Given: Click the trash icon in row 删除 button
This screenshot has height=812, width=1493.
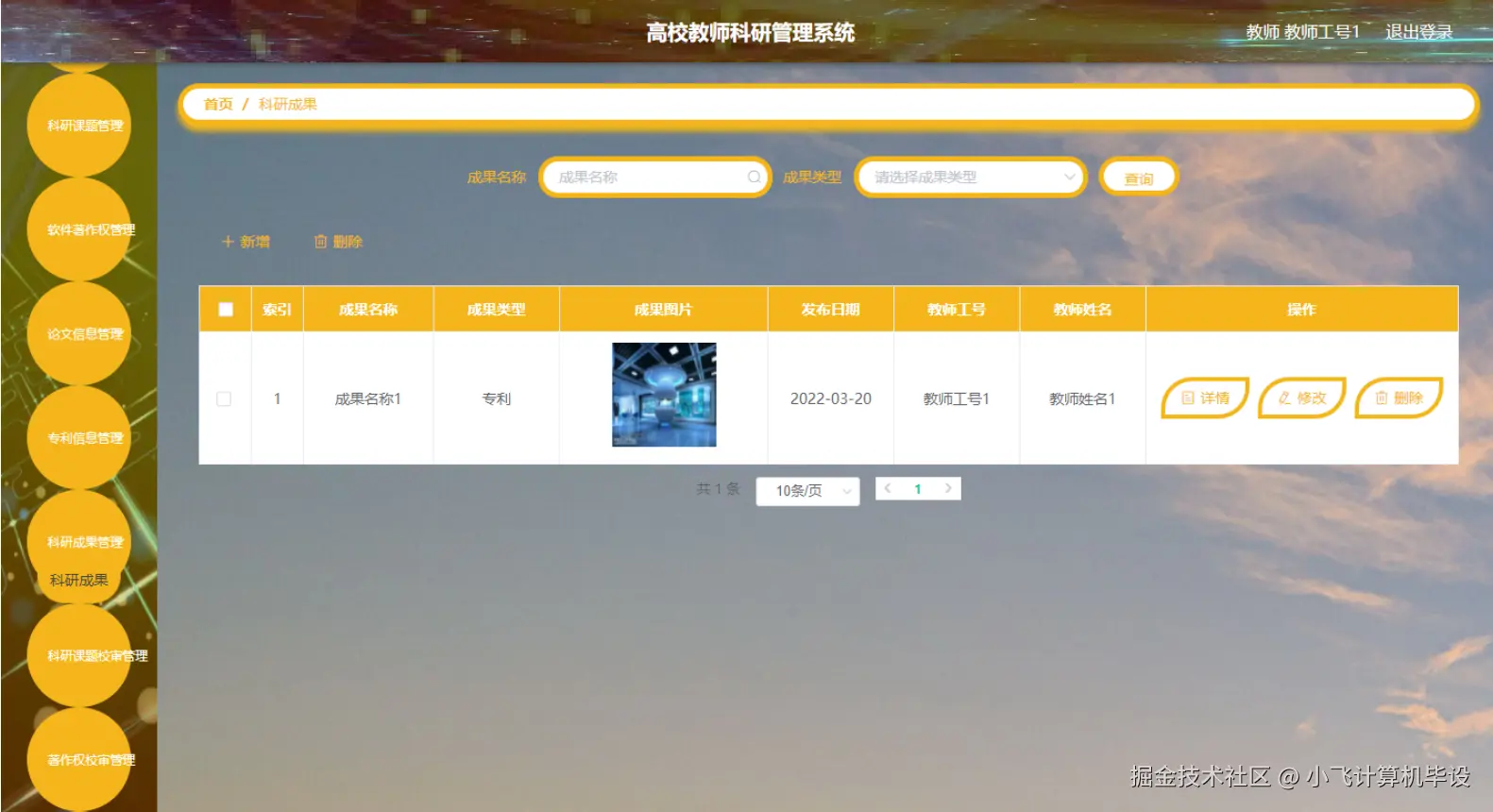Looking at the screenshot, I should [x=1382, y=398].
